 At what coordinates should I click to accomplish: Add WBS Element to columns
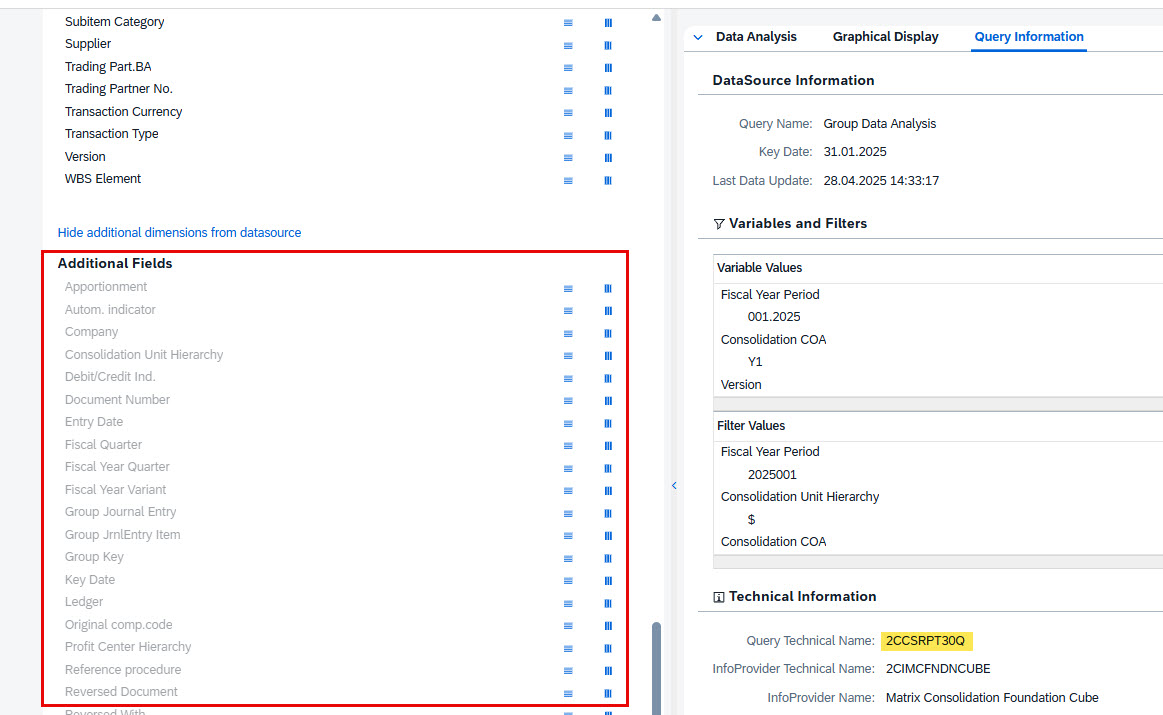[x=608, y=180]
